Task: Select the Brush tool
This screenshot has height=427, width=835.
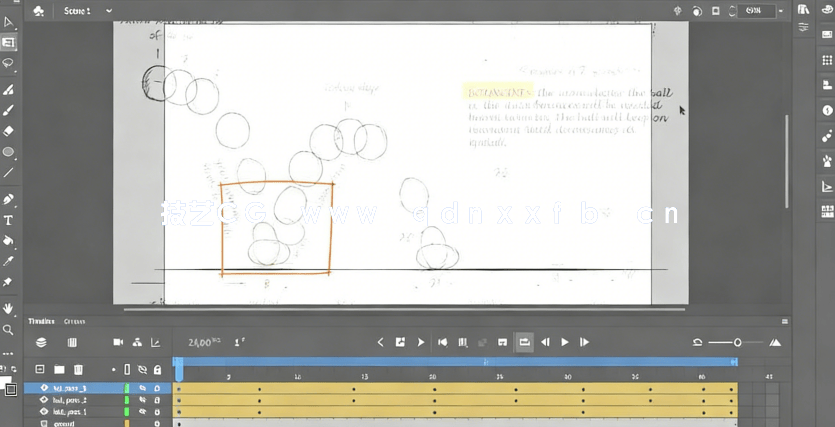Action: tap(8, 110)
